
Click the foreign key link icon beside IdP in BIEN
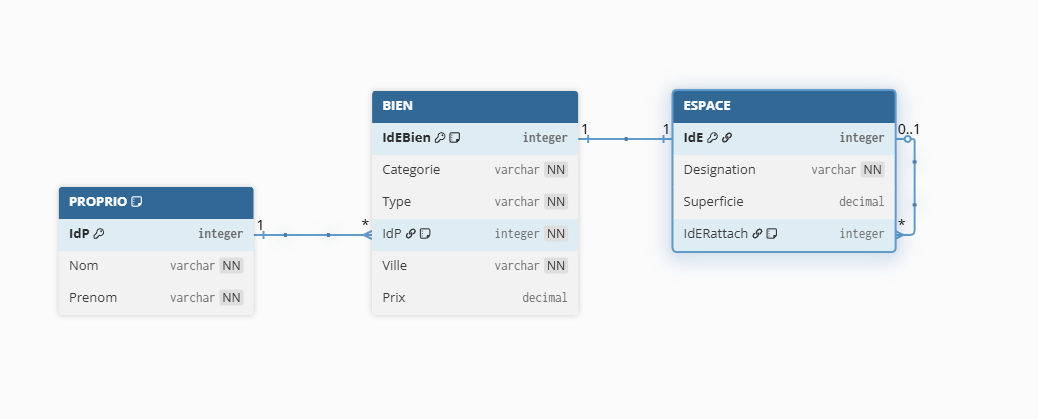tap(411, 234)
